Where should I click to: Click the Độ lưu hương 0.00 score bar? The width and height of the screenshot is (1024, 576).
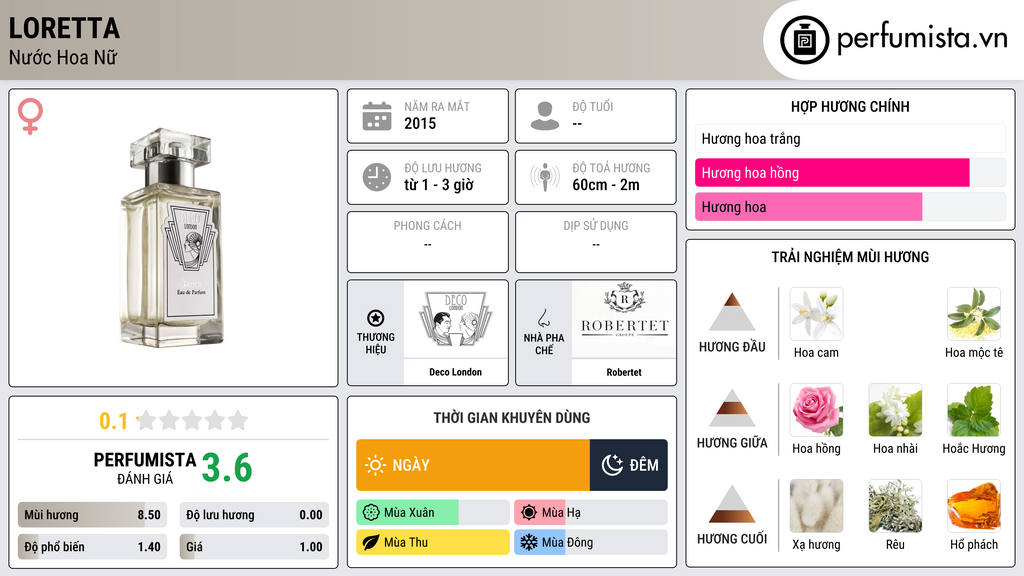click(x=254, y=515)
